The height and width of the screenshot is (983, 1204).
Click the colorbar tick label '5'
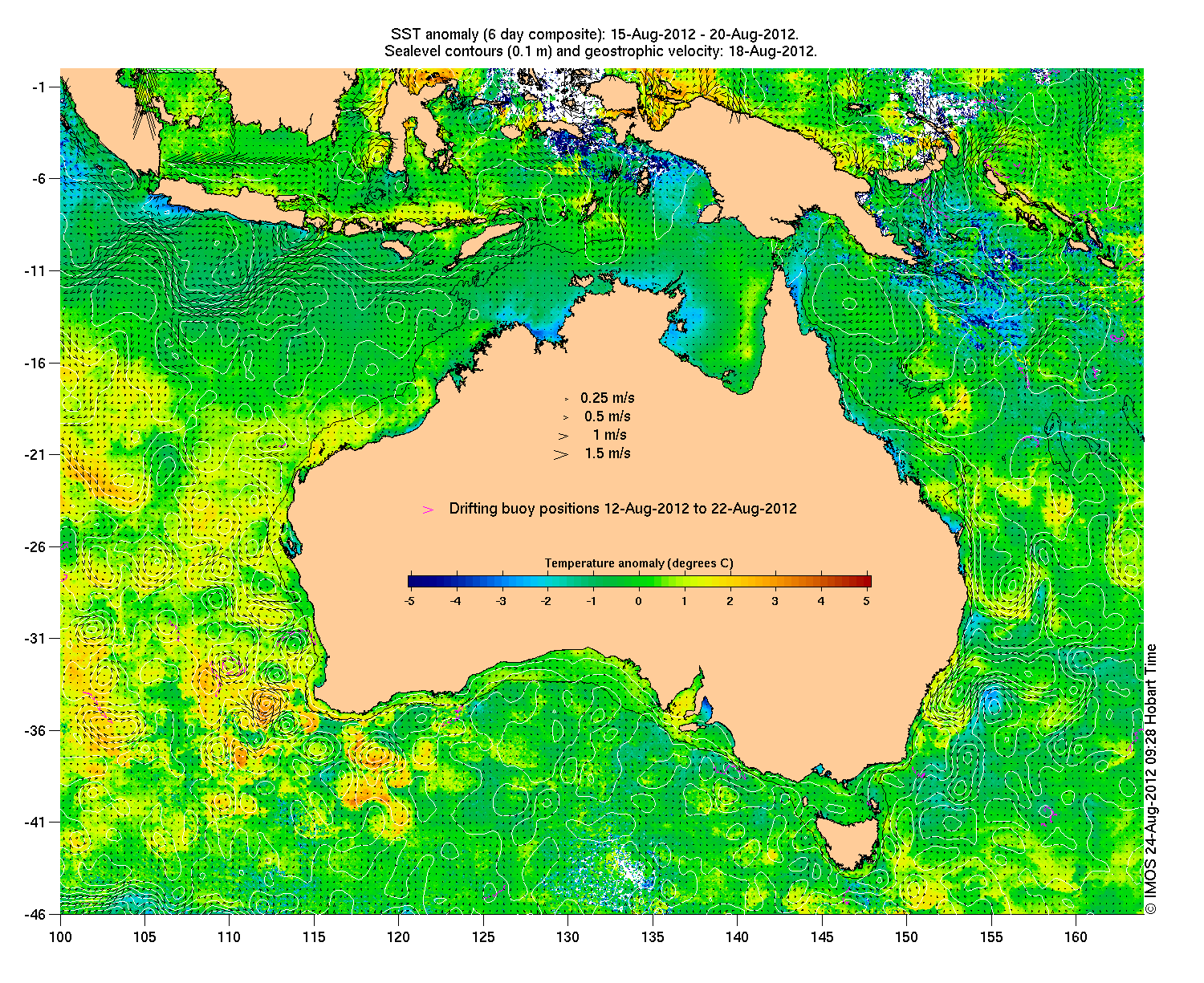point(868,600)
